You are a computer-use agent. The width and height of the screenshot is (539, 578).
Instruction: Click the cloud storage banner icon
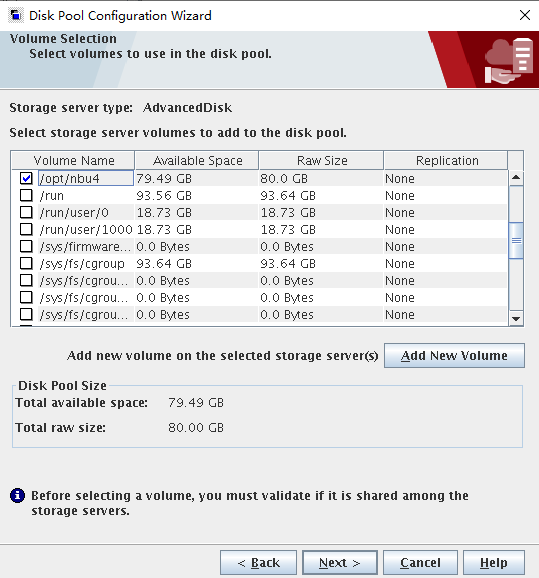click(x=509, y=60)
